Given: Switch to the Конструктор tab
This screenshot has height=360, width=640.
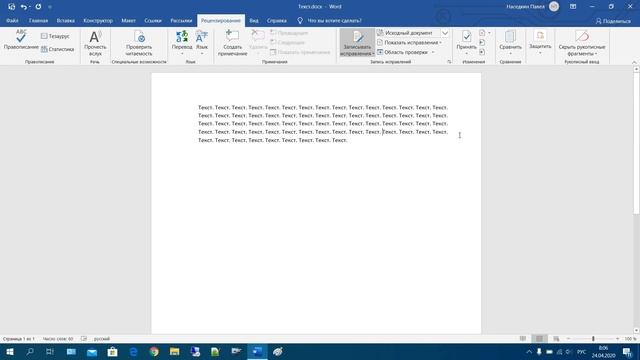Looking at the screenshot, I should click(x=98, y=20).
